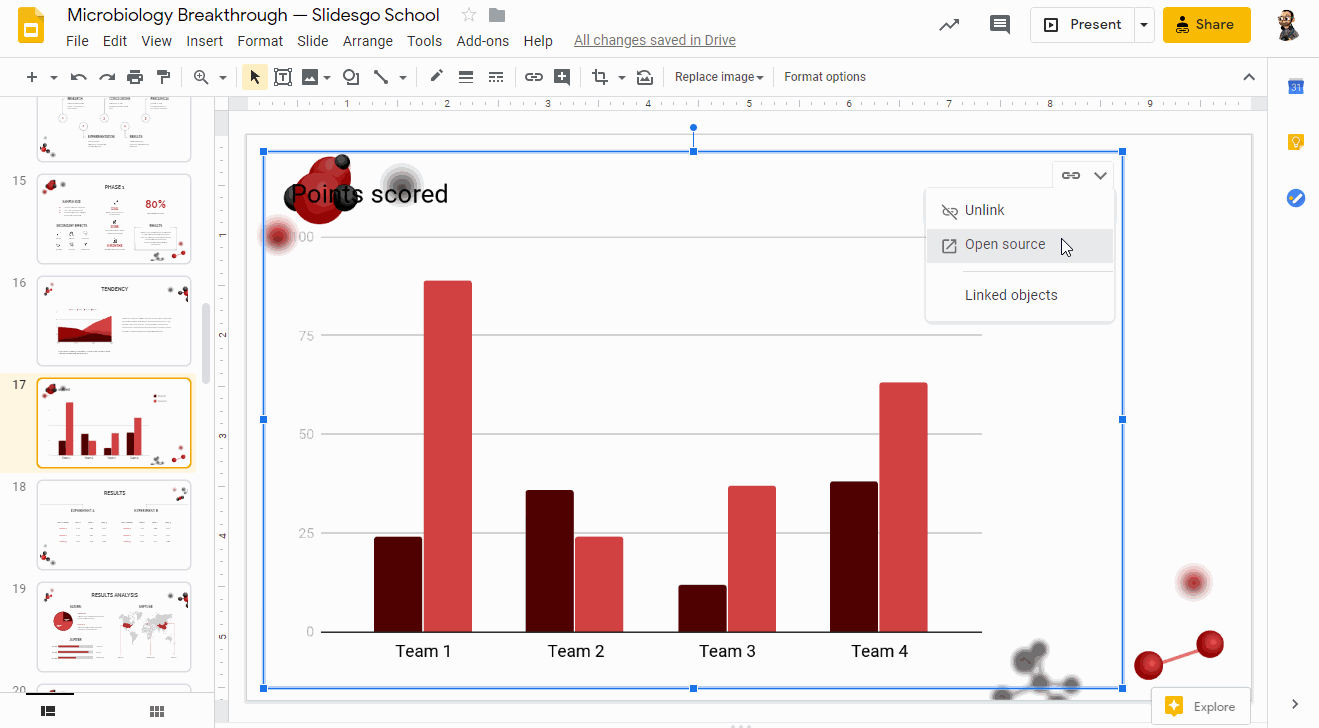Print the presentation

click(135, 77)
